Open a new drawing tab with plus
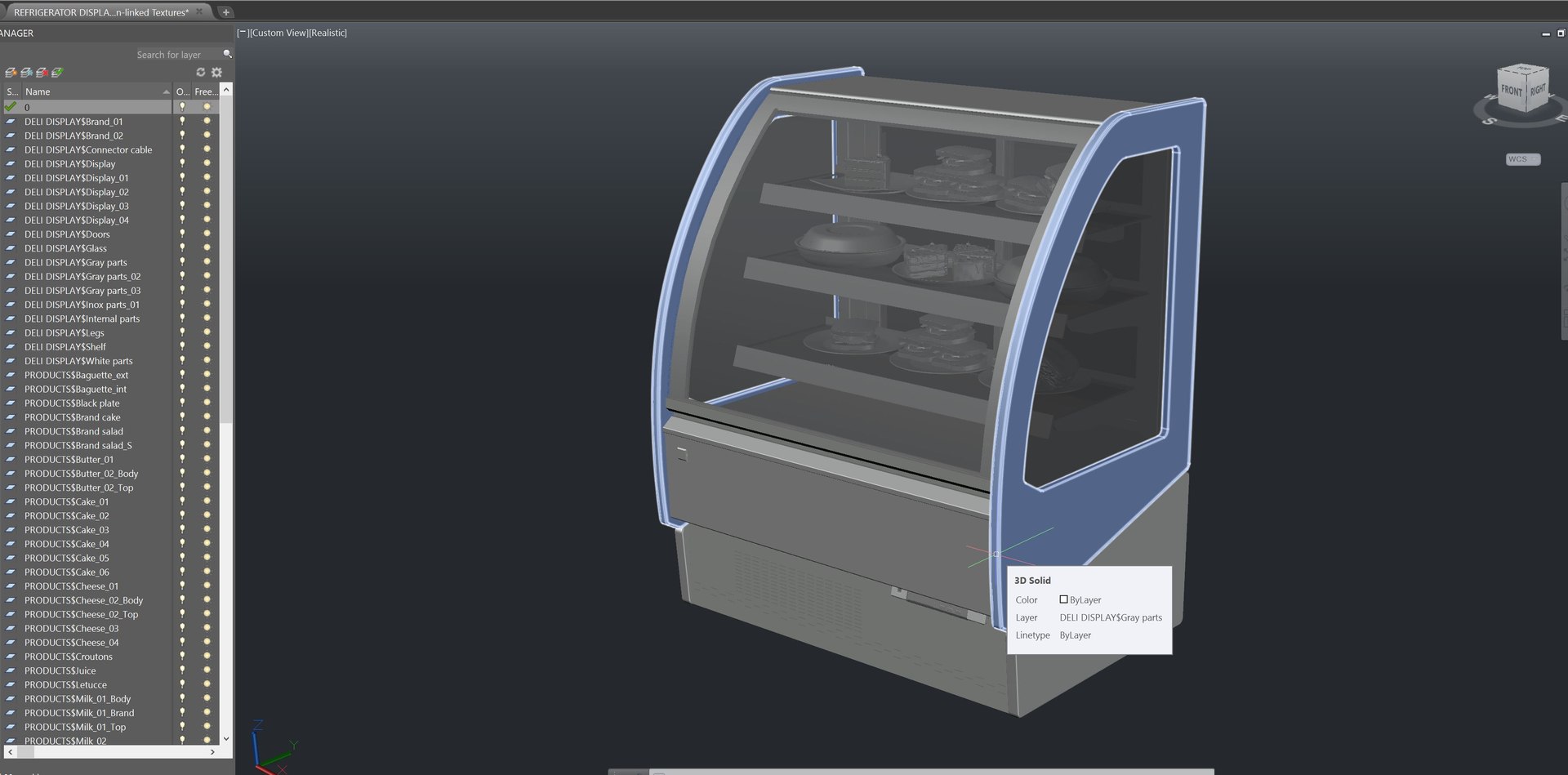1568x775 pixels. [x=226, y=12]
